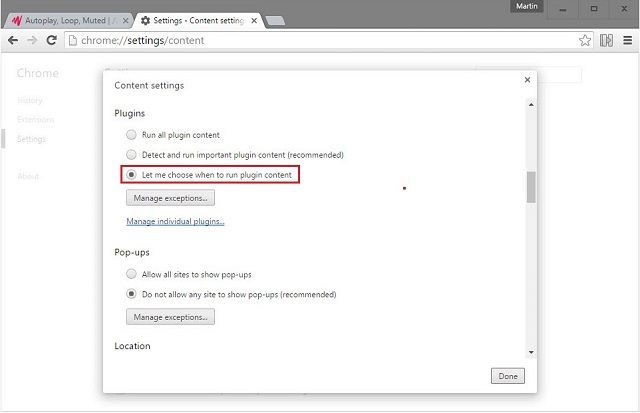Open Settings in the Chrome sidebar
640x413 pixels.
[31, 139]
